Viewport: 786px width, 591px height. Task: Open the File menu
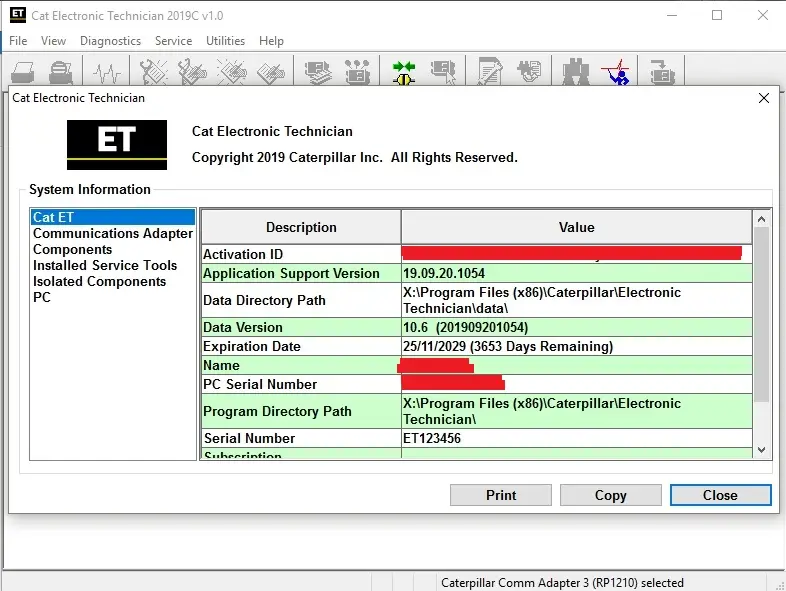(18, 41)
